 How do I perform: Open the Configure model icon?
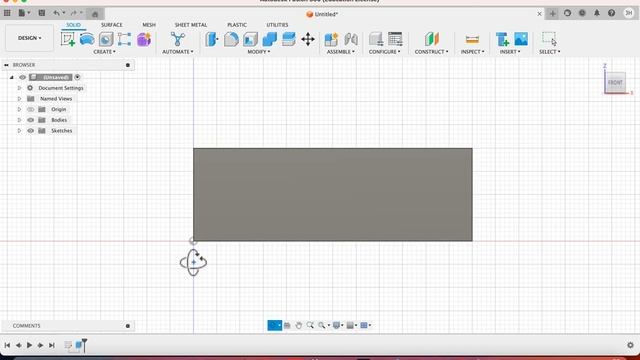pos(376,39)
